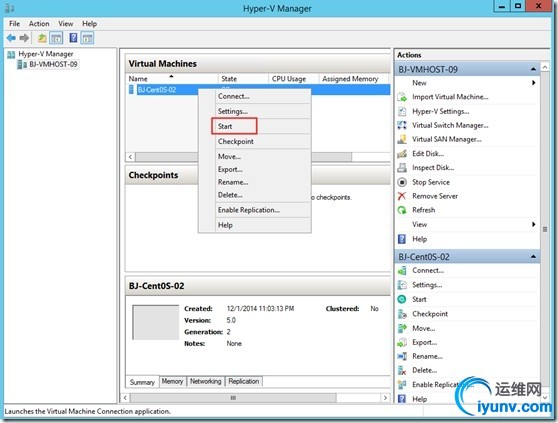Click the Show/Hide Action Pane toolbar icon
This screenshot has width=558, height=423.
pos(87,38)
